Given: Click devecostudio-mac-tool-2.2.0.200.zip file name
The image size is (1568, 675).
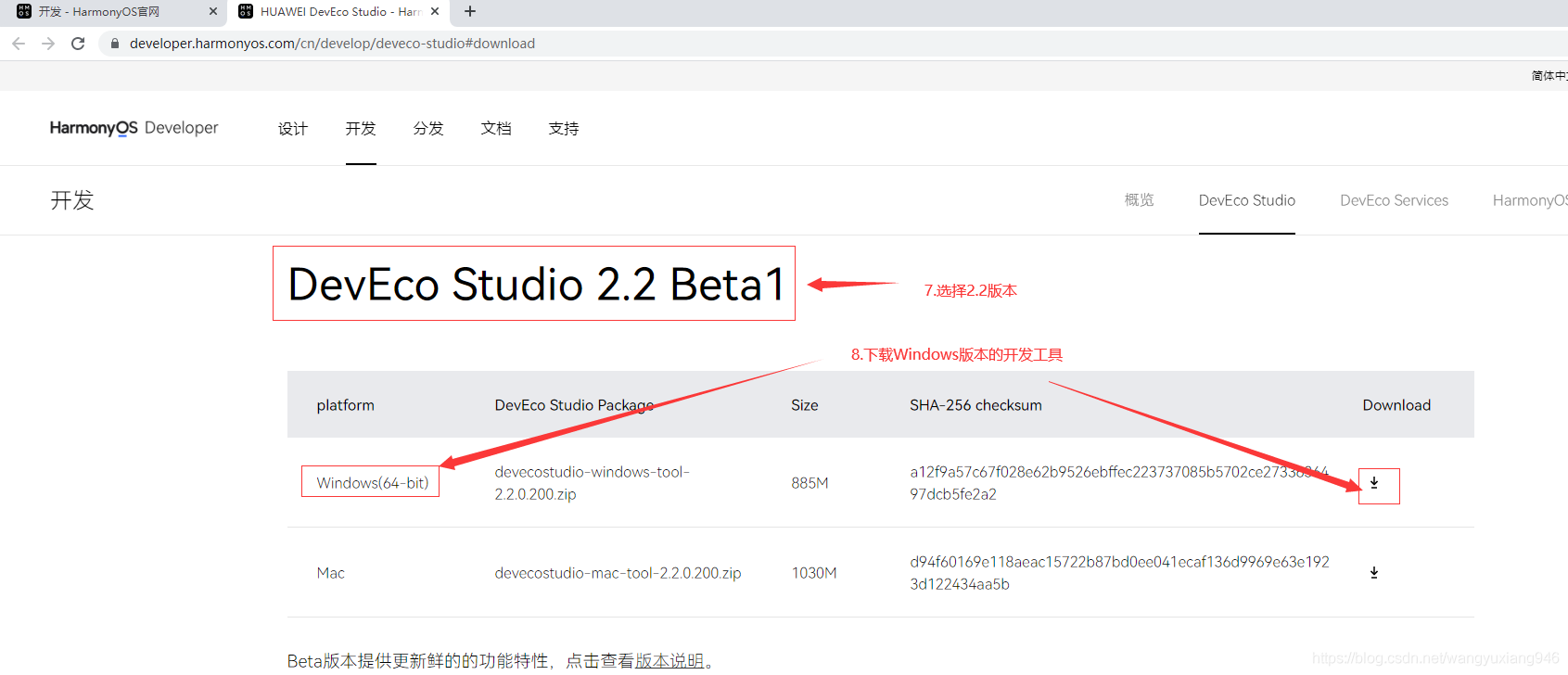Looking at the screenshot, I should coord(618,573).
